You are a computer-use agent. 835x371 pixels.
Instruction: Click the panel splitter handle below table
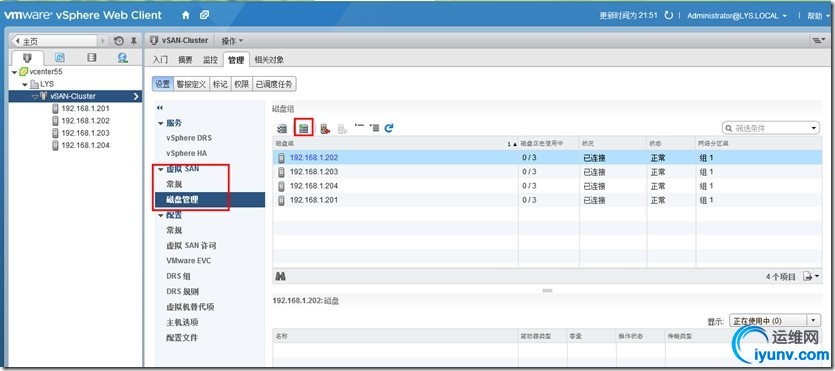tap(547, 291)
